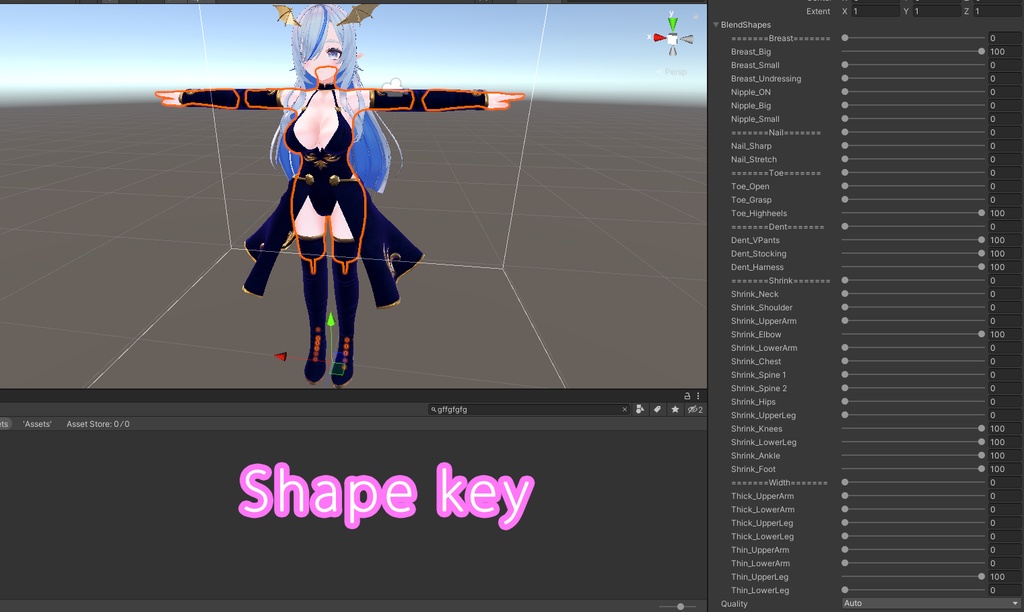
Task: Click the red X axis cone on scene gizmo
Action: point(659,37)
